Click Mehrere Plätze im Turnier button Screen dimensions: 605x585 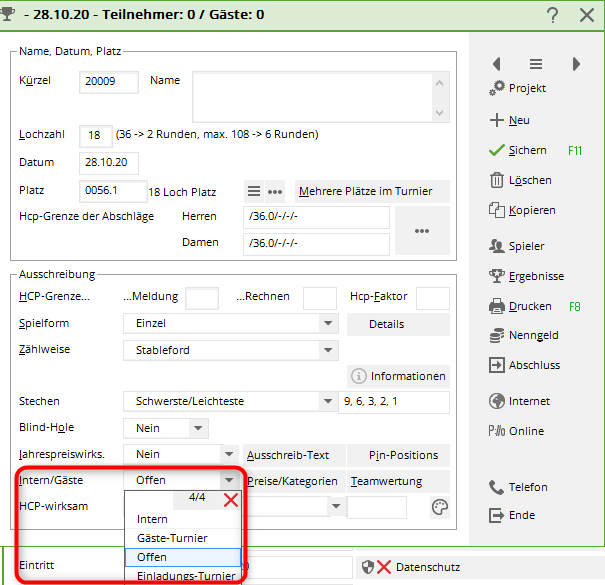point(372,191)
